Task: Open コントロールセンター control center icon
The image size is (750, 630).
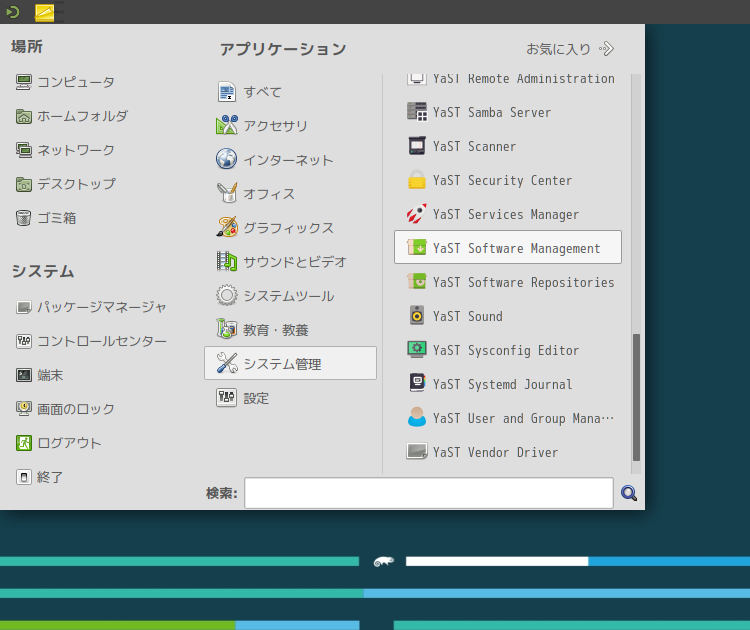Action: pyautogui.click(x=23, y=341)
